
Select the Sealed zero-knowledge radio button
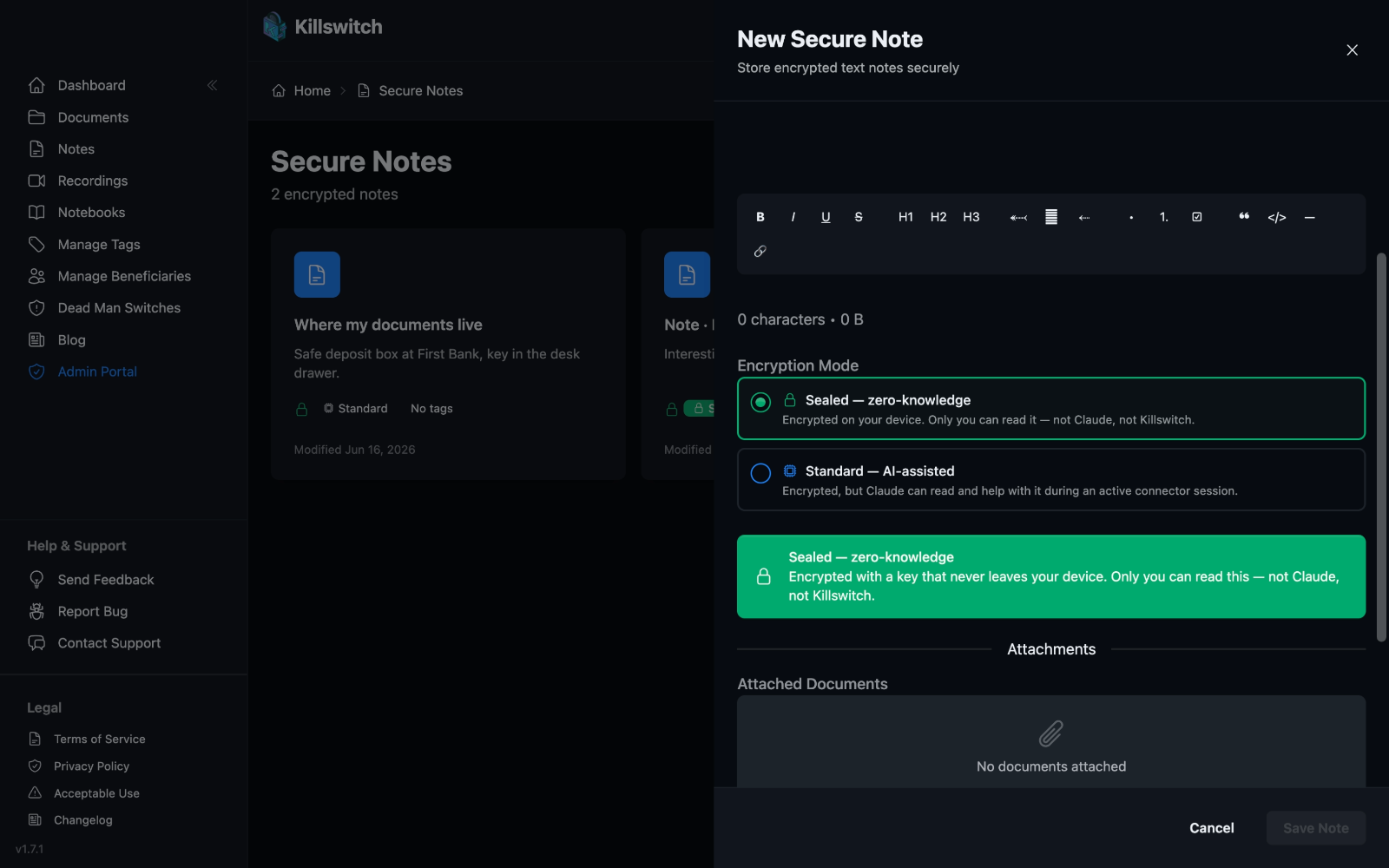tap(760, 402)
